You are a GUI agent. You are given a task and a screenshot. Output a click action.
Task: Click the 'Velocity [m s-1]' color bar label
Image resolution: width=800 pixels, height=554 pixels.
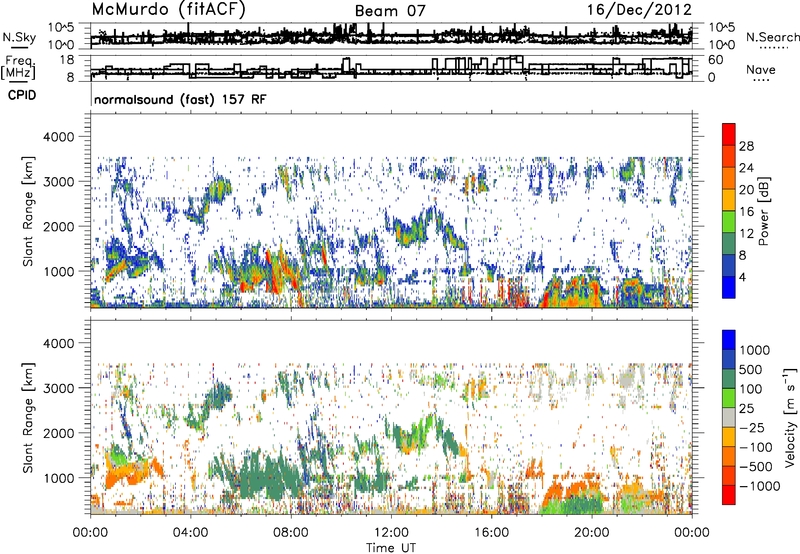[790, 417]
